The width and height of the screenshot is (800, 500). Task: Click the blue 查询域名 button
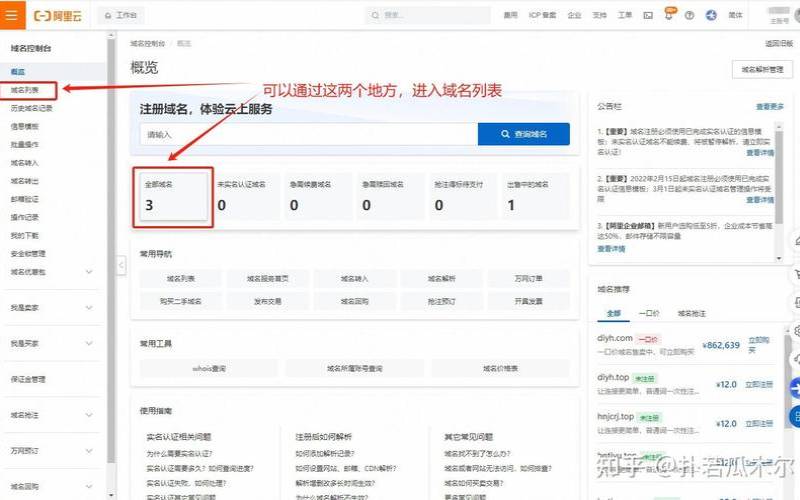point(524,134)
